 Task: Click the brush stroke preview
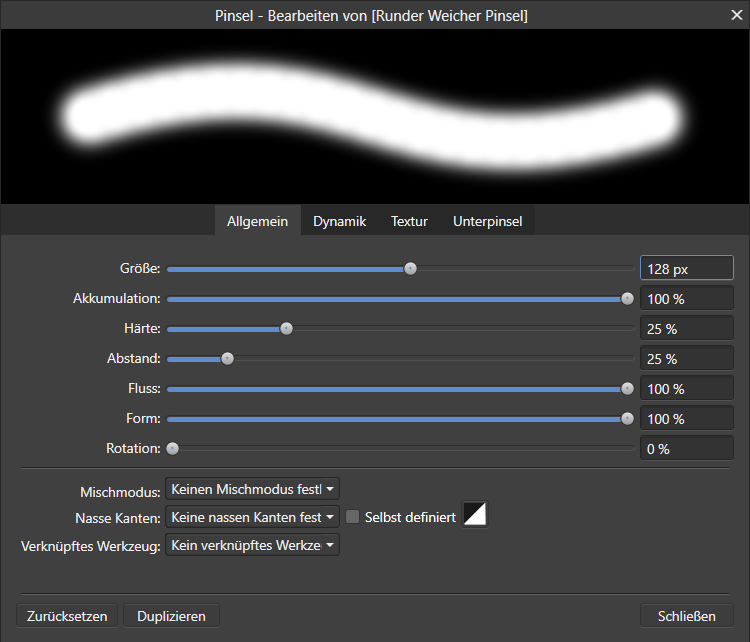pos(375,117)
